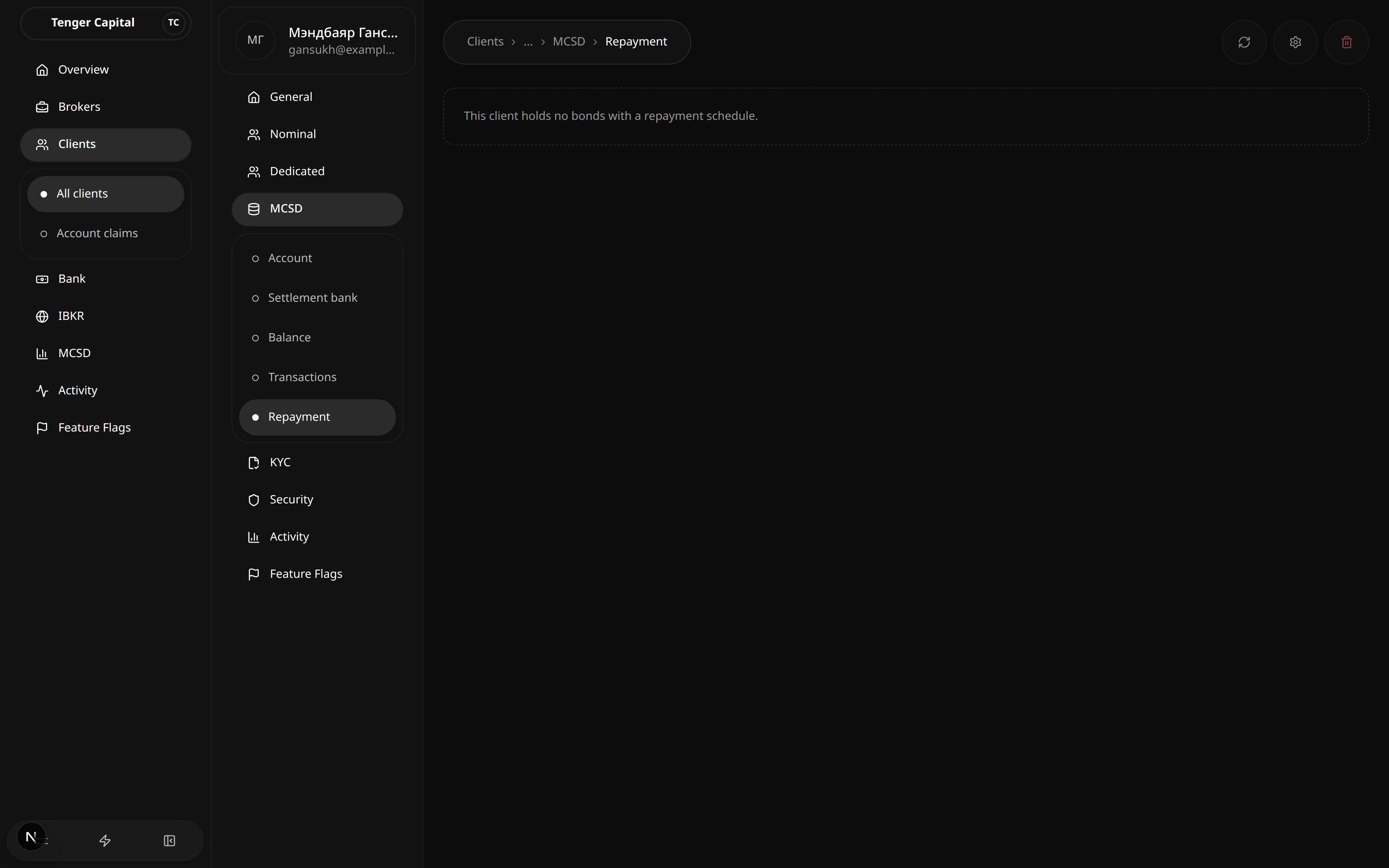Open the Tenger Capital organization switcher

pyautogui.click(x=105, y=24)
